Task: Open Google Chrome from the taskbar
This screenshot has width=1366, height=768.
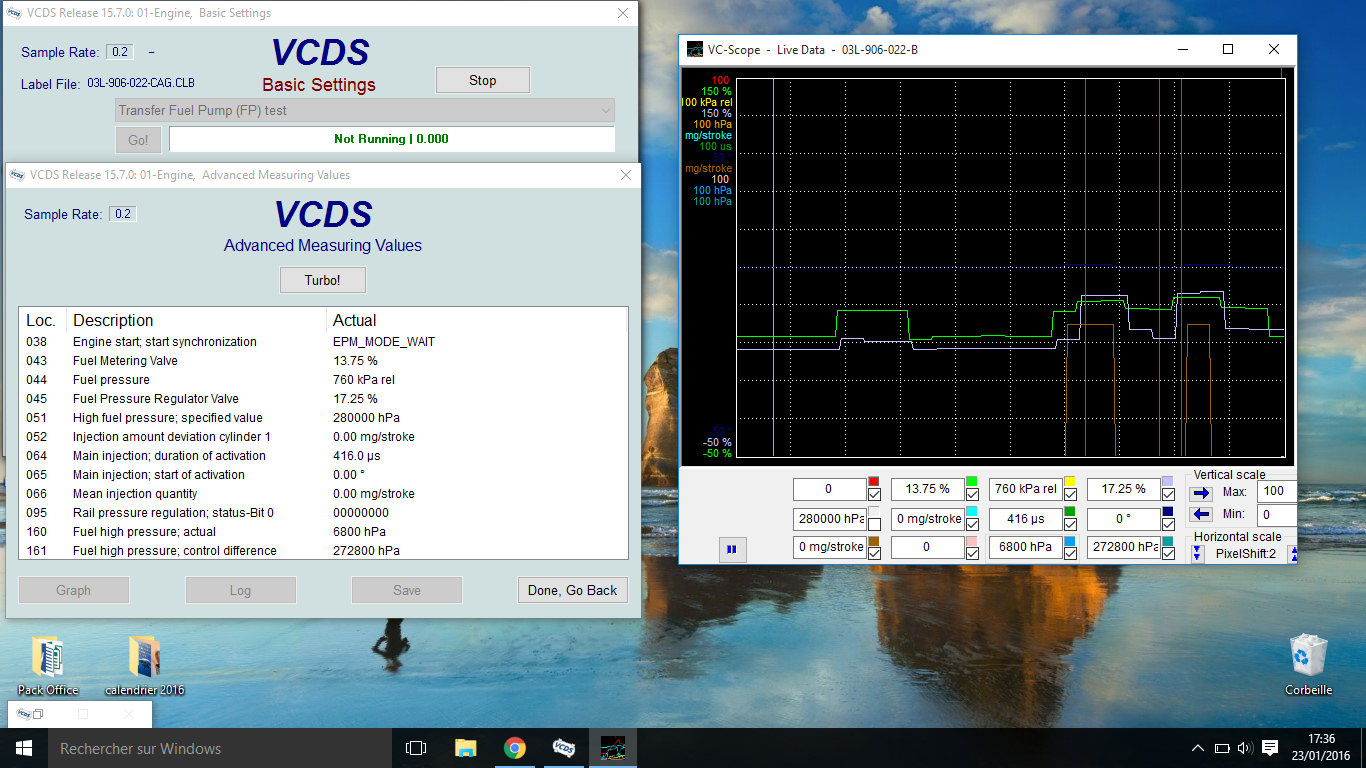Action: point(515,748)
